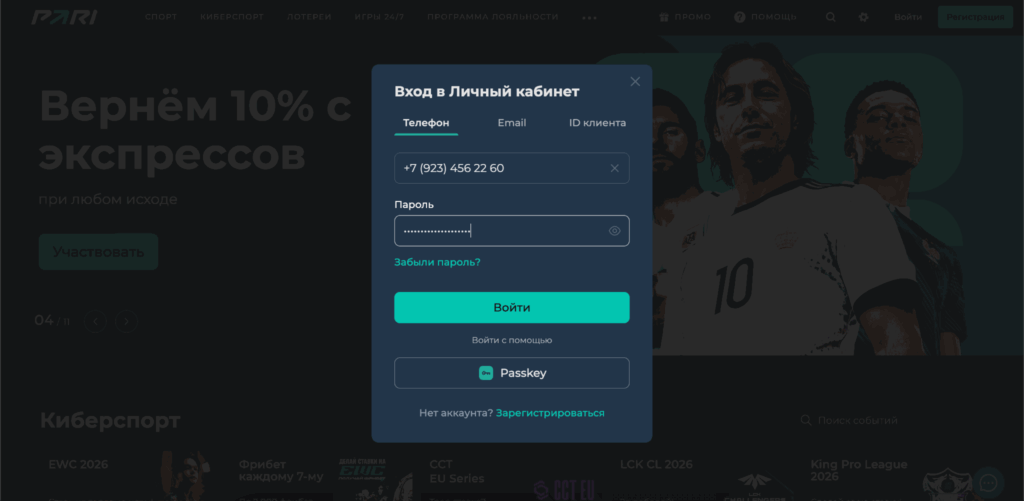Click the Войти login button in dialog
Viewport: 1024px width, 501px height.
512,308
